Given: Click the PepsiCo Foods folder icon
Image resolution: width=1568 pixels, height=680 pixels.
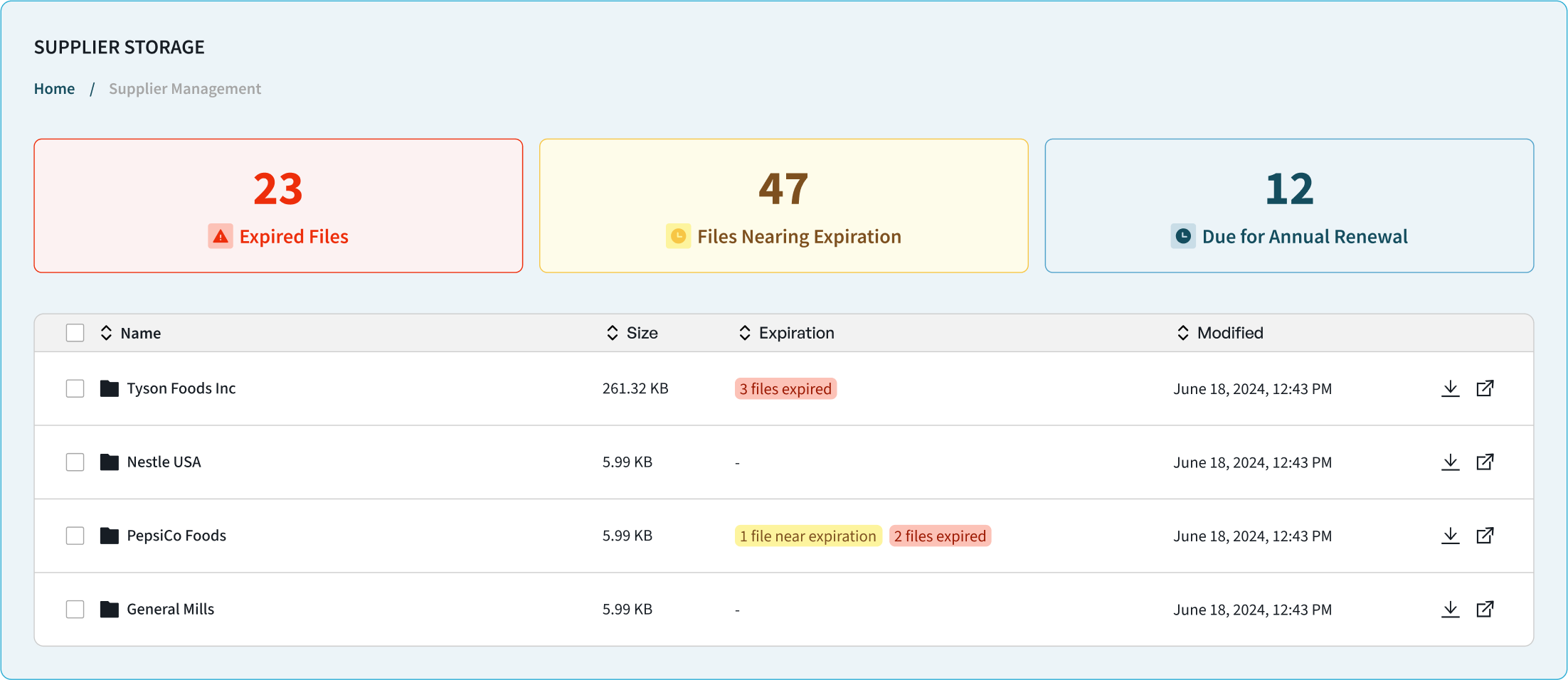Looking at the screenshot, I should [109, 536].
